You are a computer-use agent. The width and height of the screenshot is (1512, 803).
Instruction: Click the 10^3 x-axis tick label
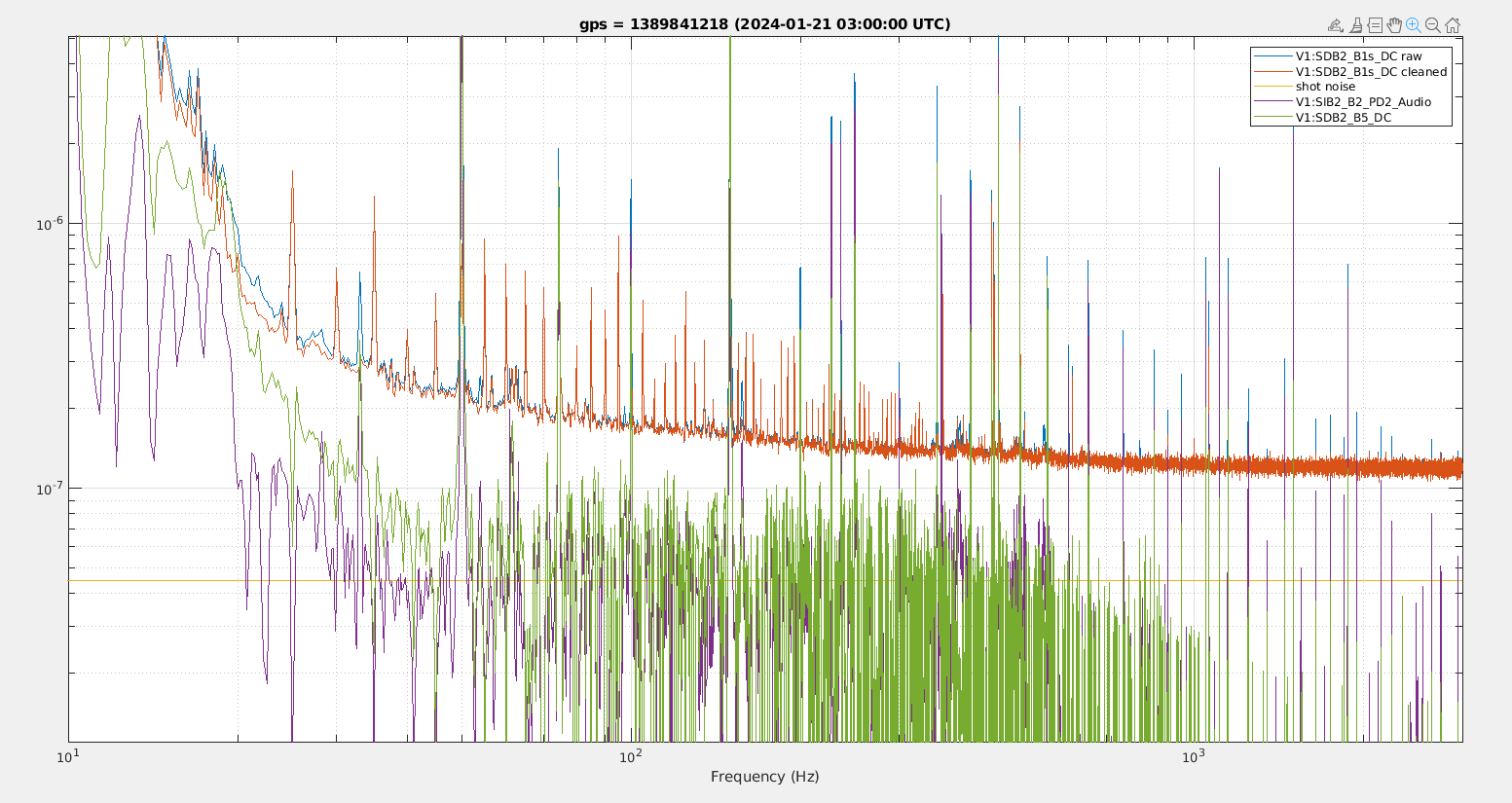tap(1192, 756)
